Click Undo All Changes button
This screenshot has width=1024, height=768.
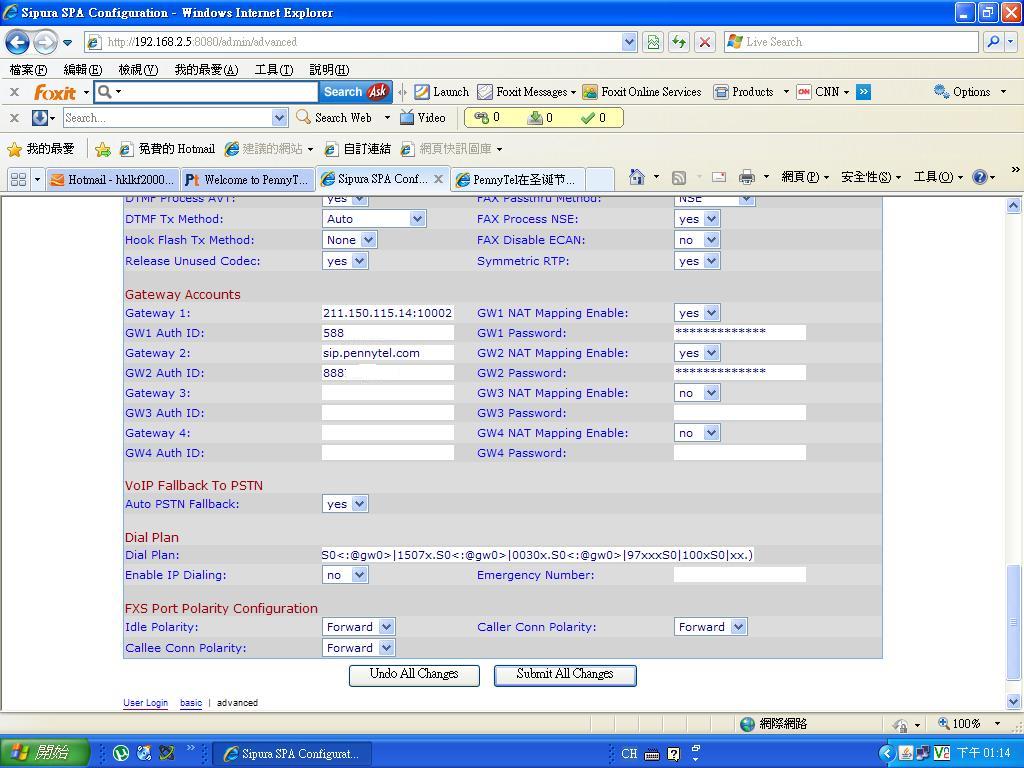click(414, 675)
